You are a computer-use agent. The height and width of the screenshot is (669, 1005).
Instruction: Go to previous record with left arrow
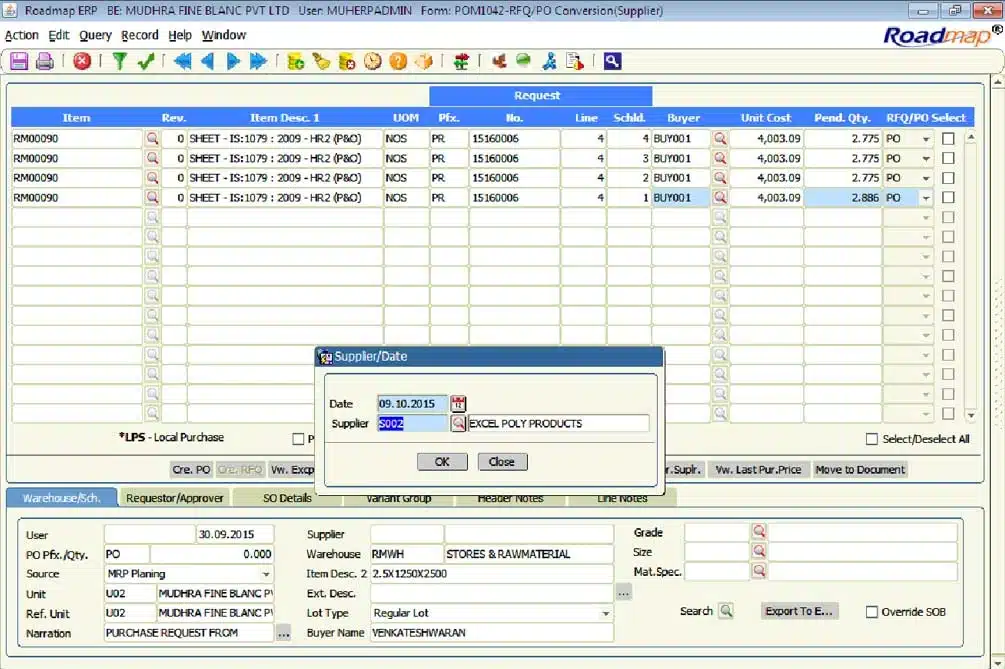point(207,62)
